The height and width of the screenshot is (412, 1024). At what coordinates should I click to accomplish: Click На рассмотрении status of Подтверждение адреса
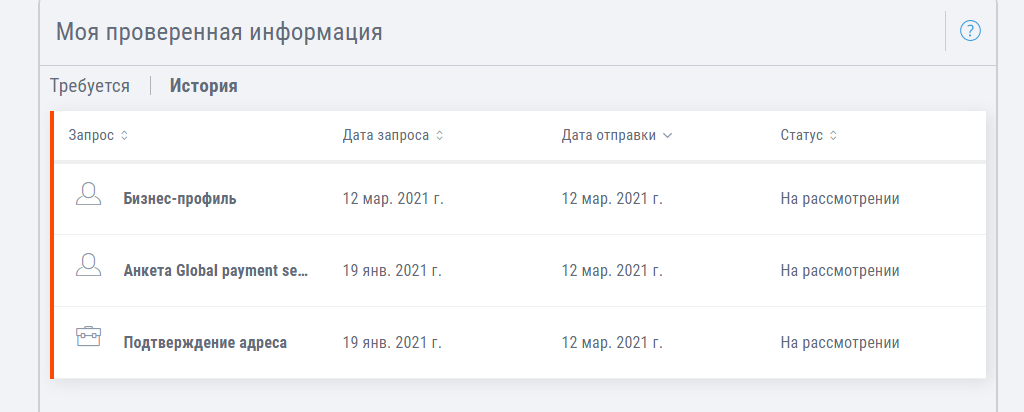point(840,342)
